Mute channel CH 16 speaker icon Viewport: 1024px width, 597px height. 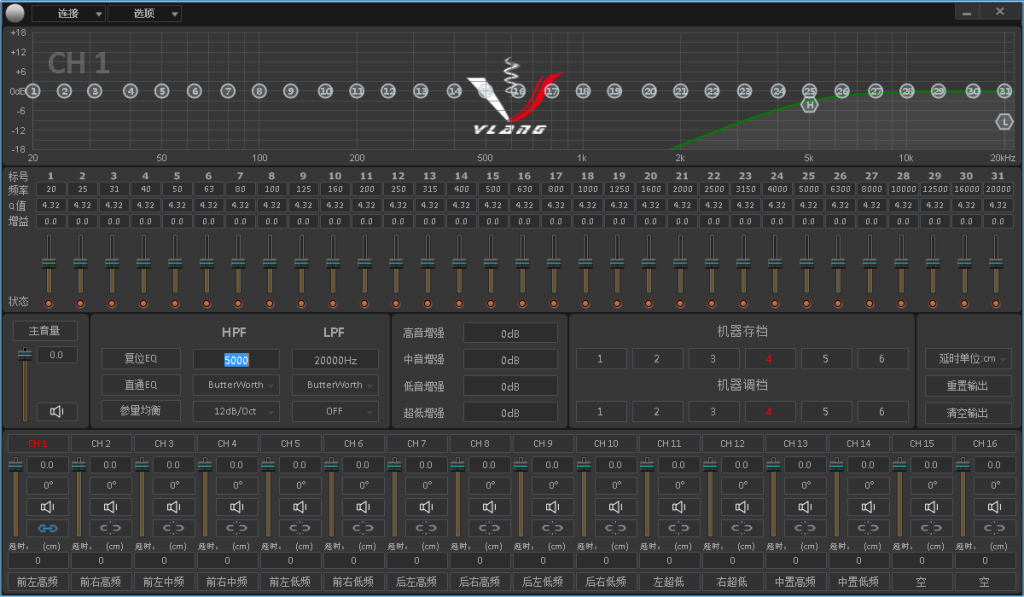[x=994, y=507]
